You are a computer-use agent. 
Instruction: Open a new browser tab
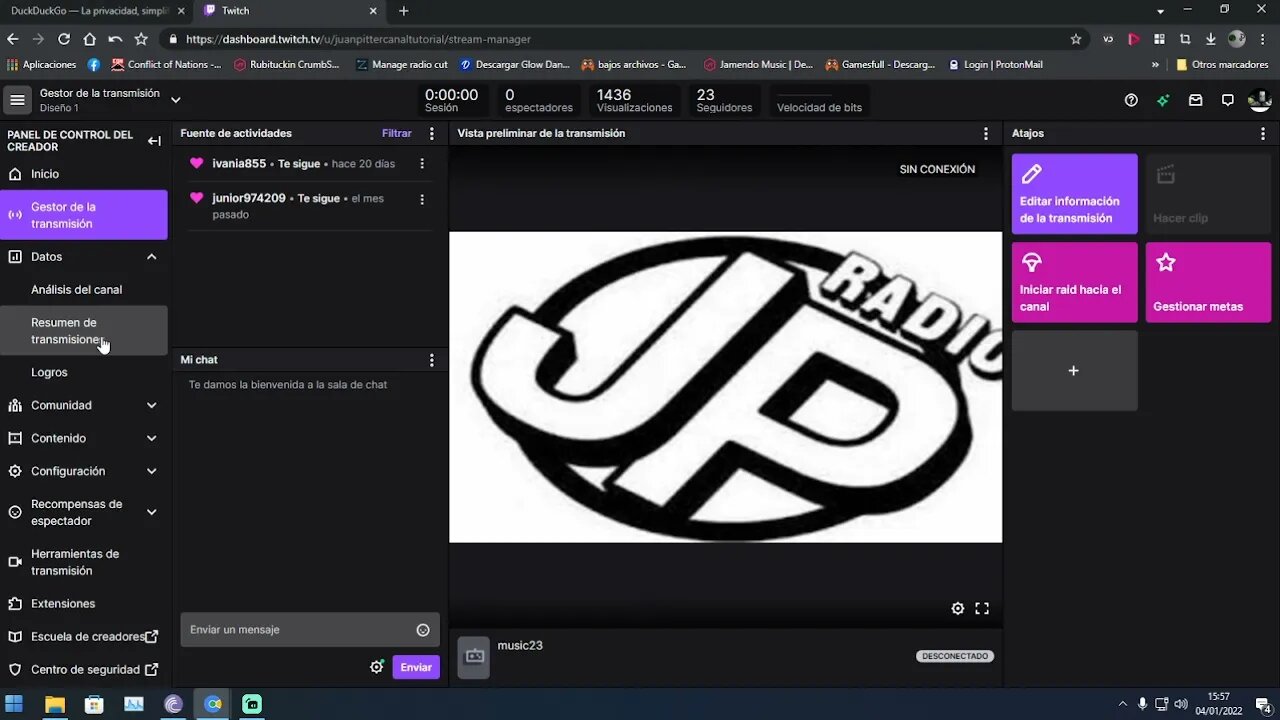pyautogui.click(x=404, y=11)
